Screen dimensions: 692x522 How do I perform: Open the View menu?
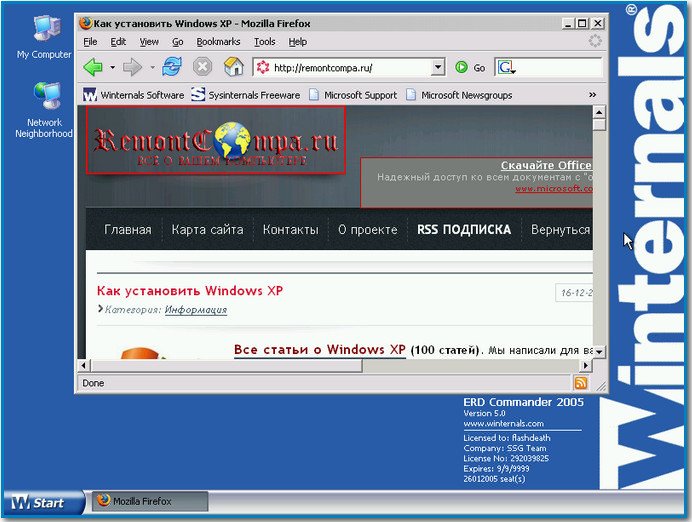pos(149,41)
